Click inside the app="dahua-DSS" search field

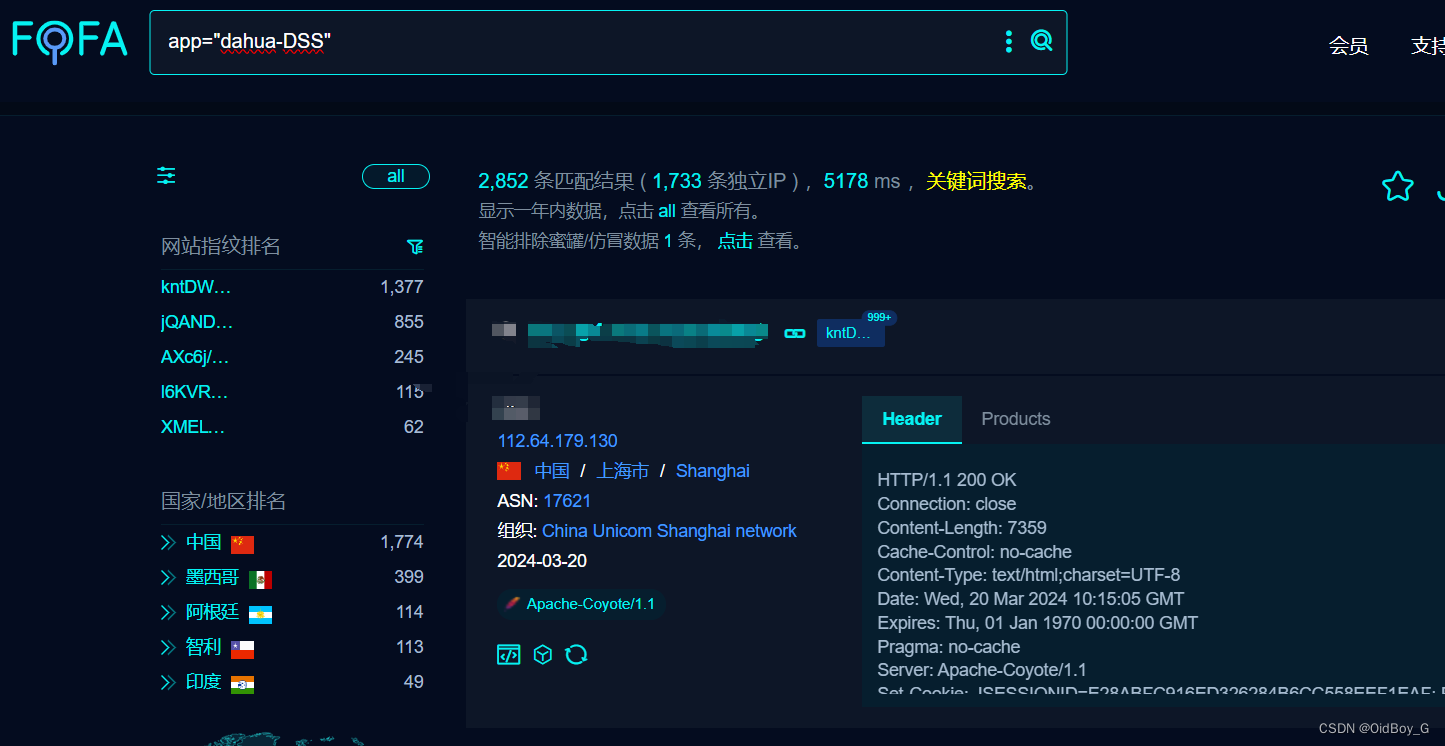400,42
